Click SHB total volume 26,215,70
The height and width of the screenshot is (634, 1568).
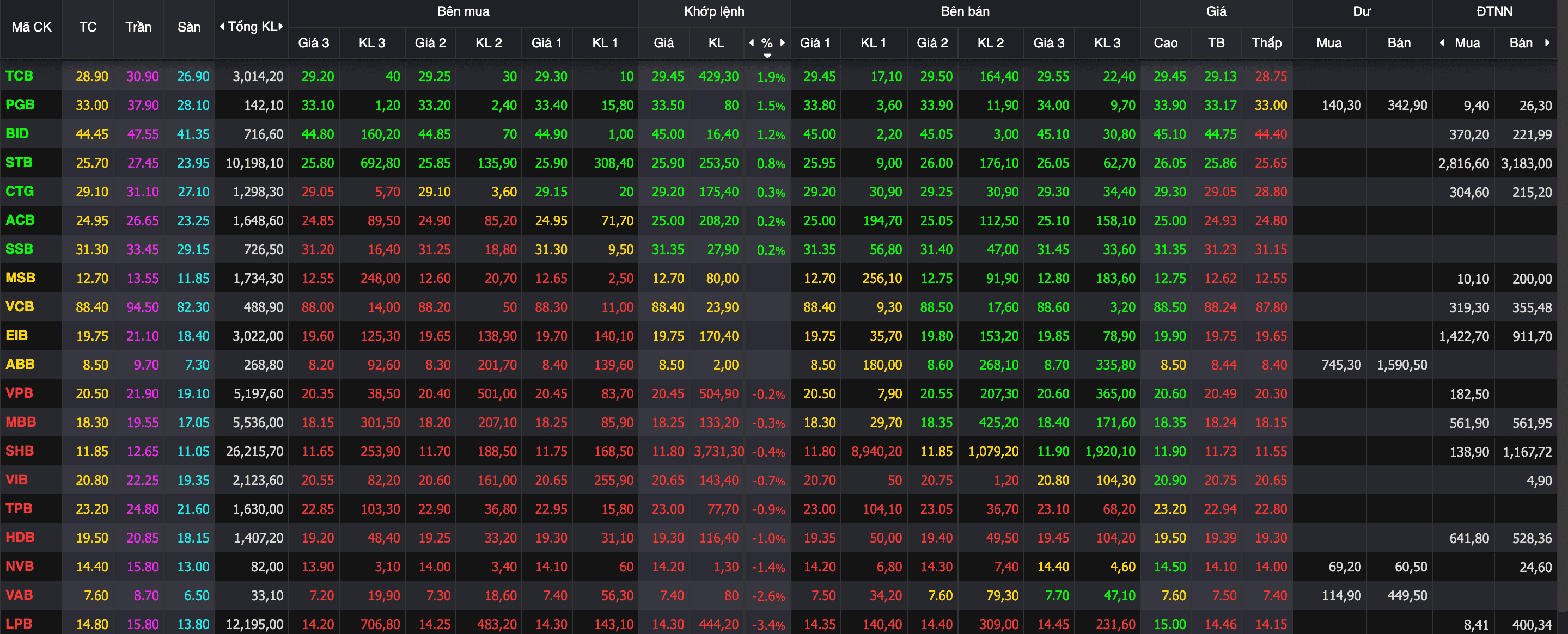tap(254, 452)
